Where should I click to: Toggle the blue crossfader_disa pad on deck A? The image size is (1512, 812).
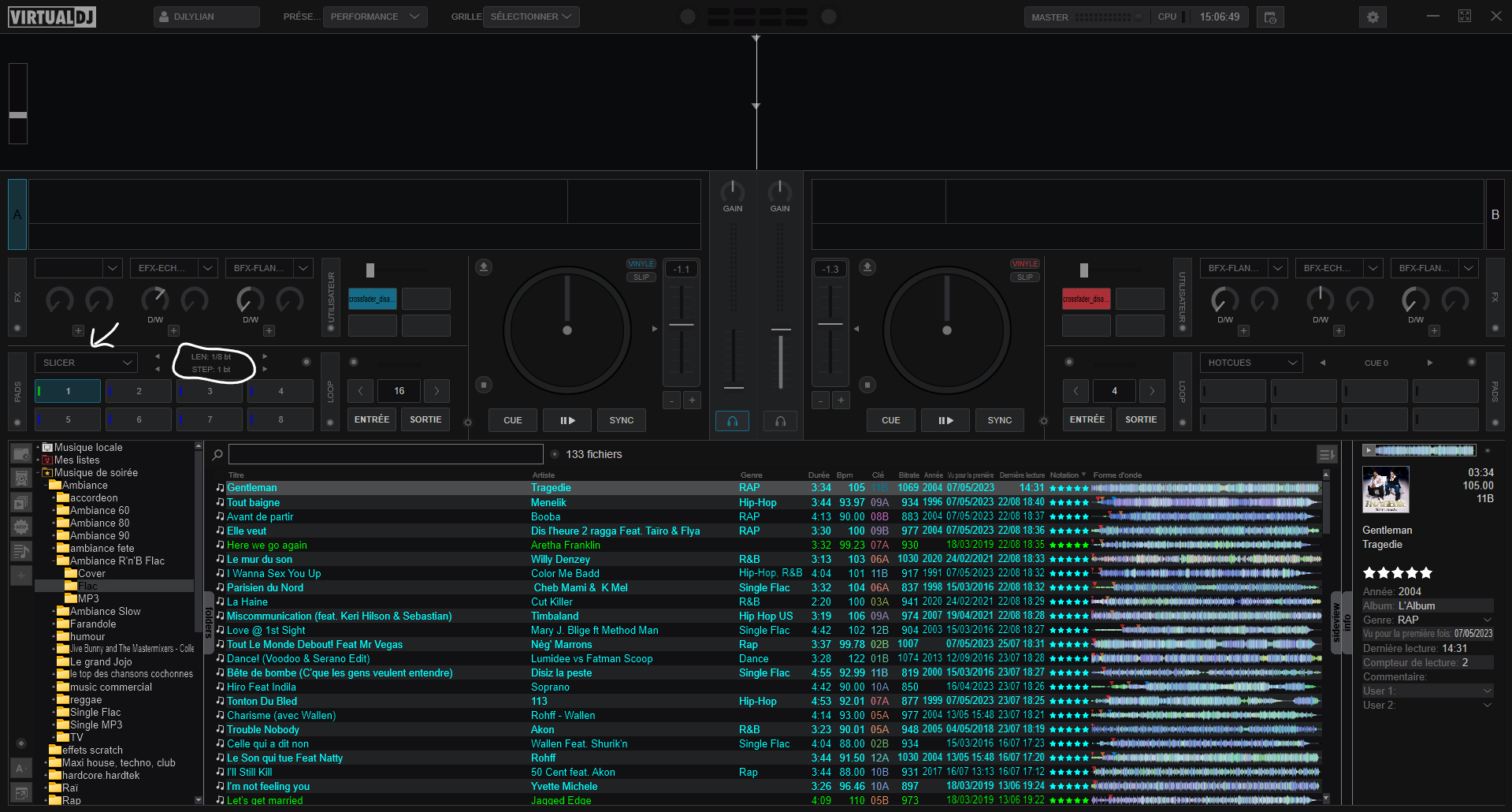click(373, 299)
